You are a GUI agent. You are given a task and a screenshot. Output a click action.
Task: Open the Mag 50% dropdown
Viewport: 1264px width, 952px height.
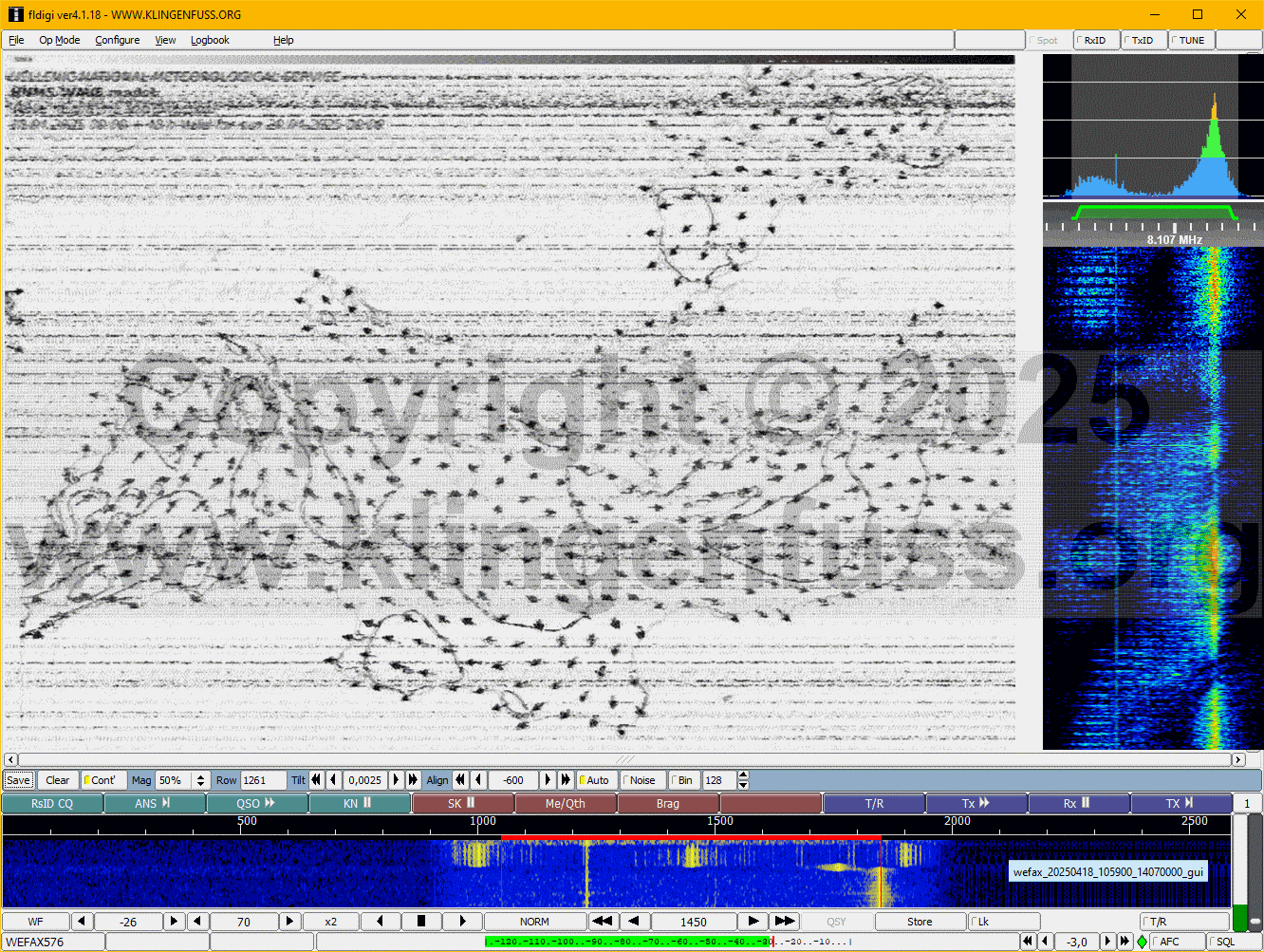[x=200, y=780]
